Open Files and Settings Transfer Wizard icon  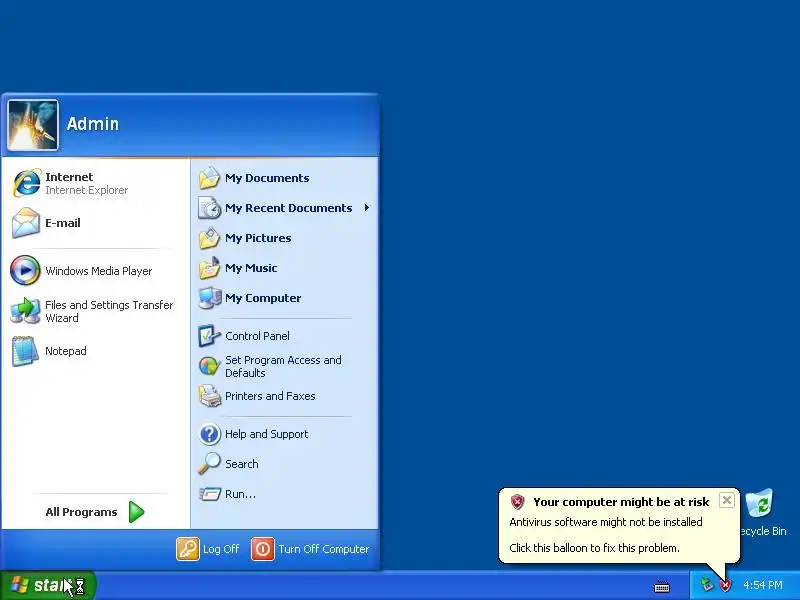25,311
